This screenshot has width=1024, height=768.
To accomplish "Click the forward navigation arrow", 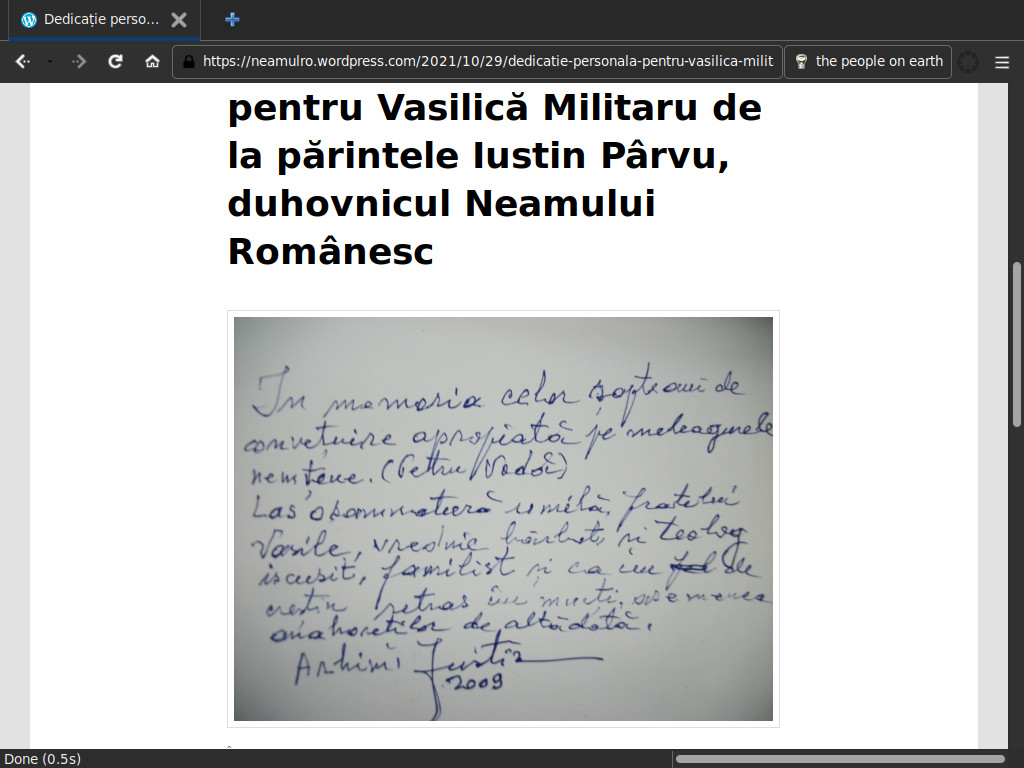I will pyautogui.click(x=80, y=61).
